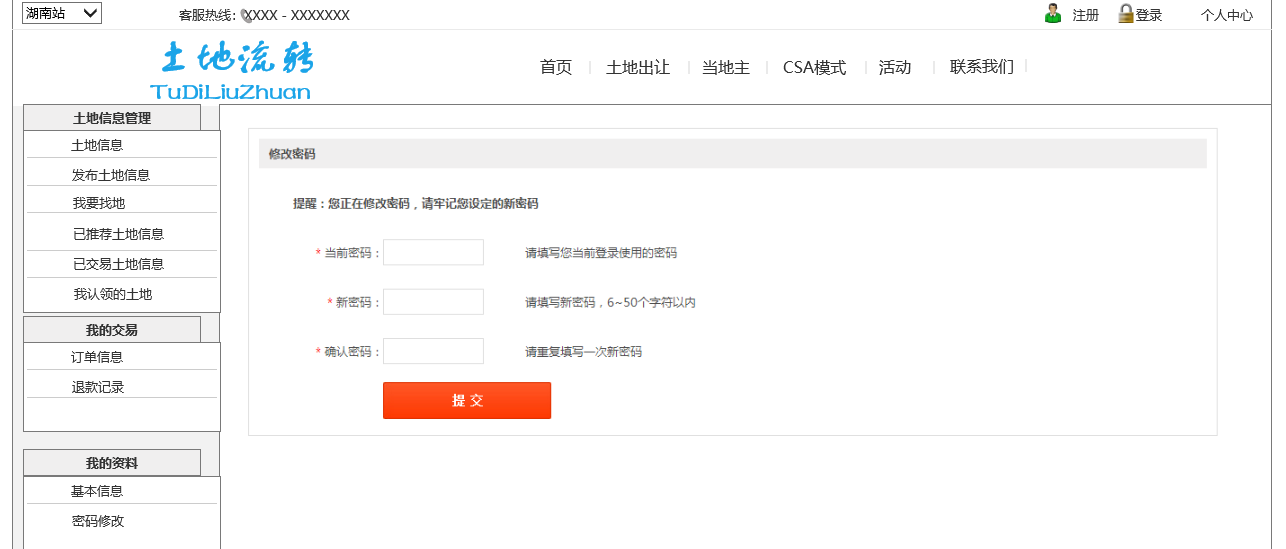Screen dimensions: 1286x549
Task: Open 发布土地信息 in the sidebar
Action: (x=111, y=175)
